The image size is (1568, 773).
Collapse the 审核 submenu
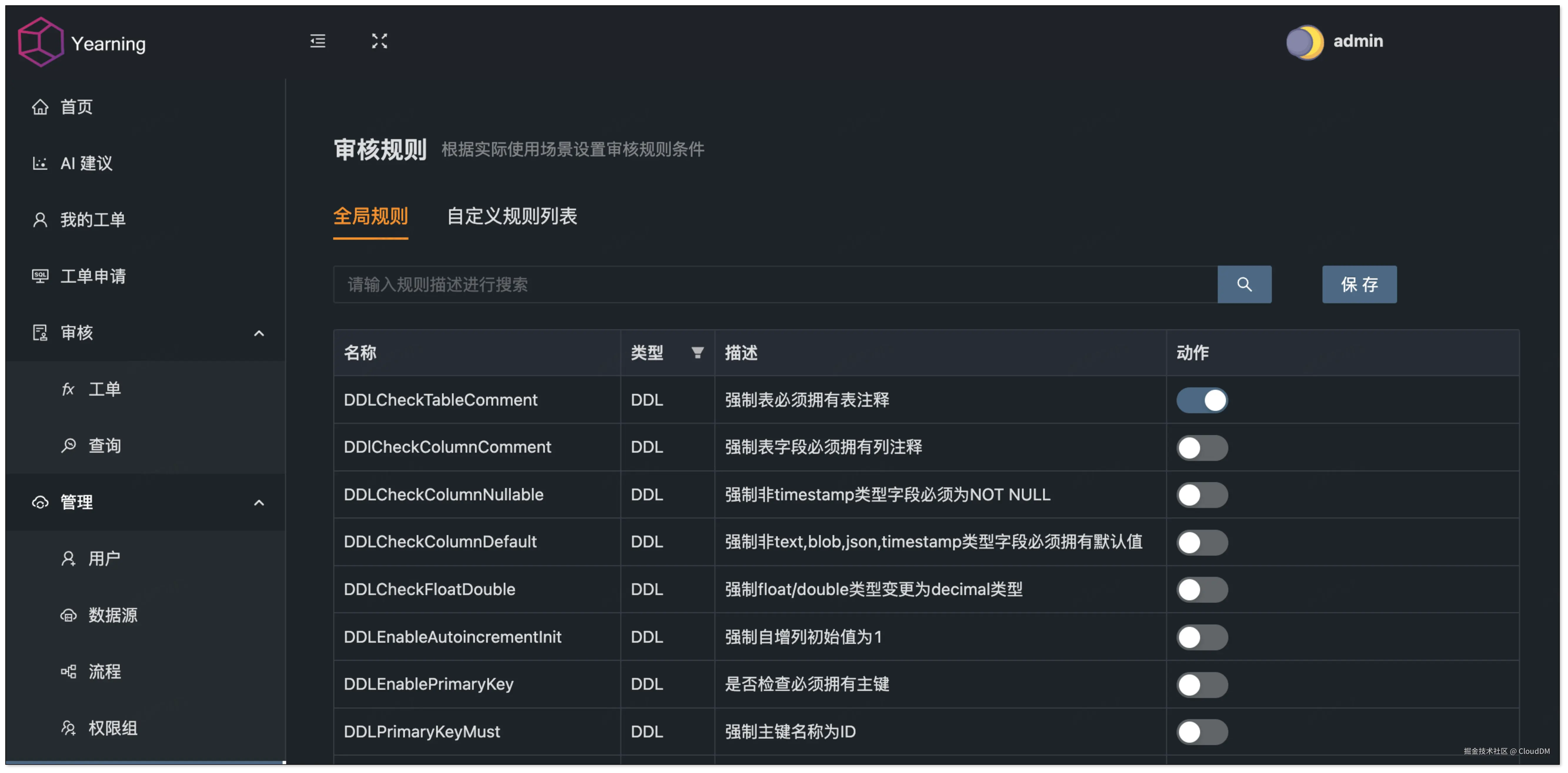(x=259, y=333)
